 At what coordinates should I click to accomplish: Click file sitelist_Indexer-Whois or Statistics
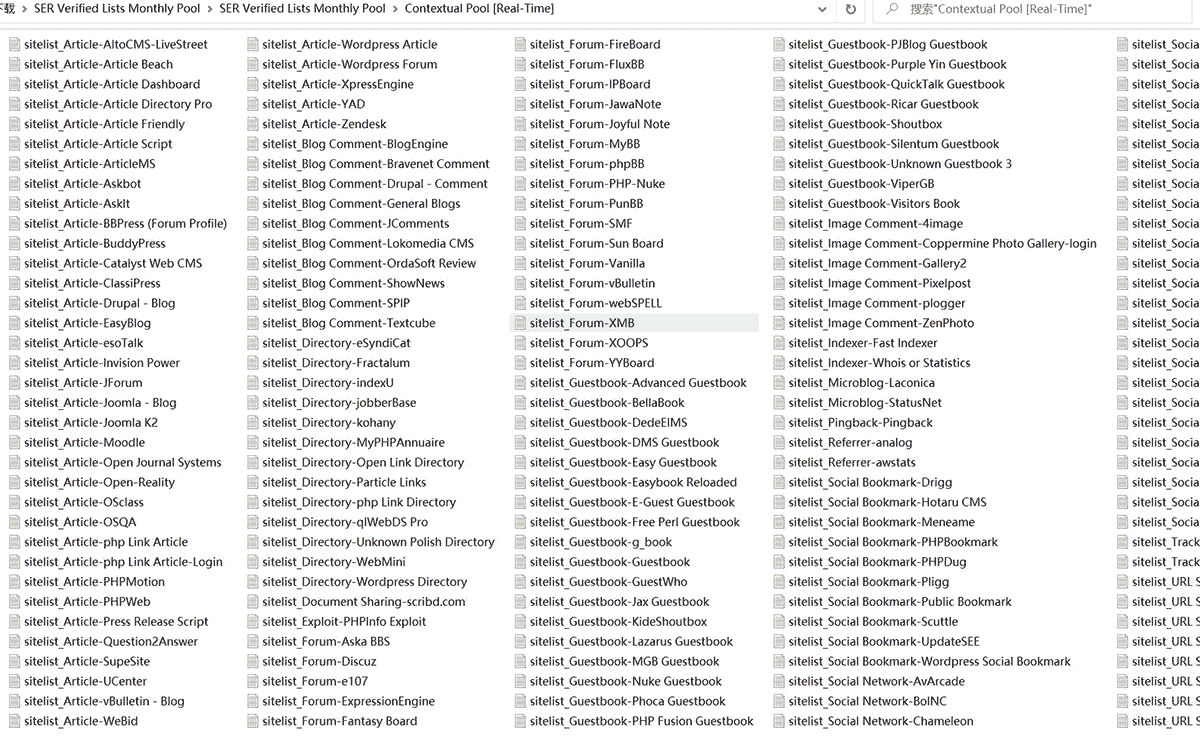(x=879, y=363)
